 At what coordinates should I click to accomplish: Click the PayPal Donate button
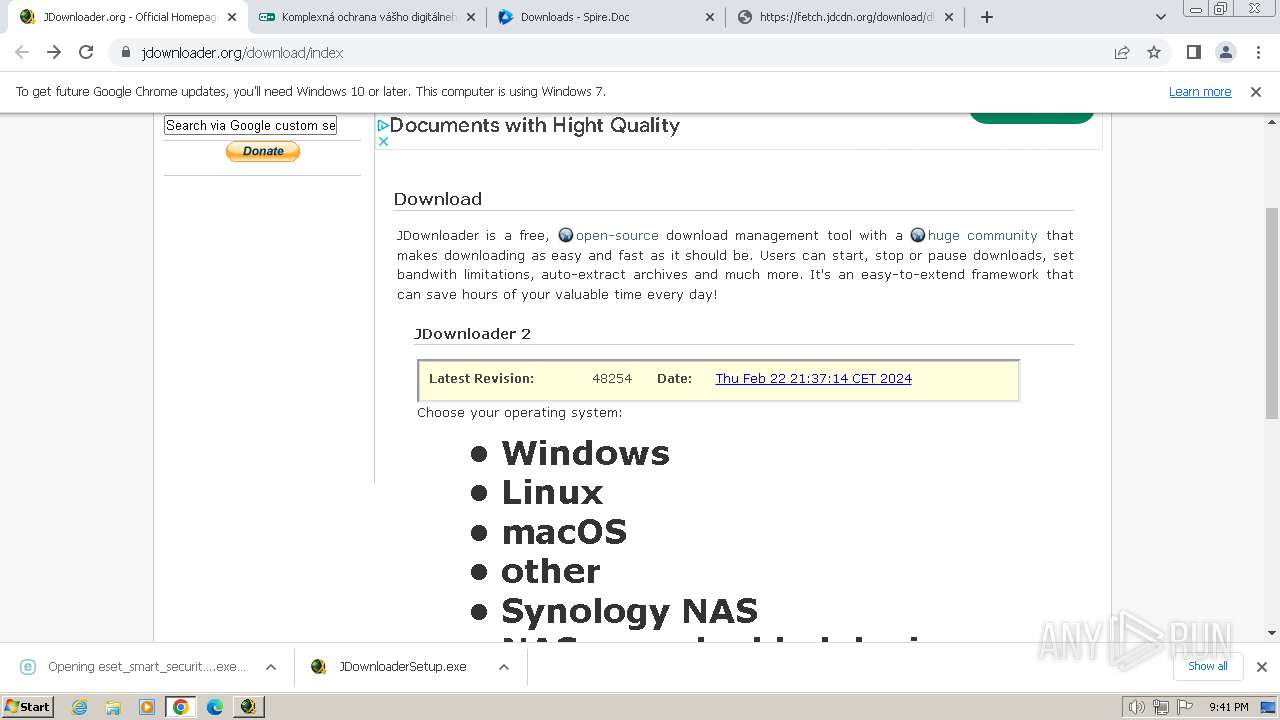(263, 151)
